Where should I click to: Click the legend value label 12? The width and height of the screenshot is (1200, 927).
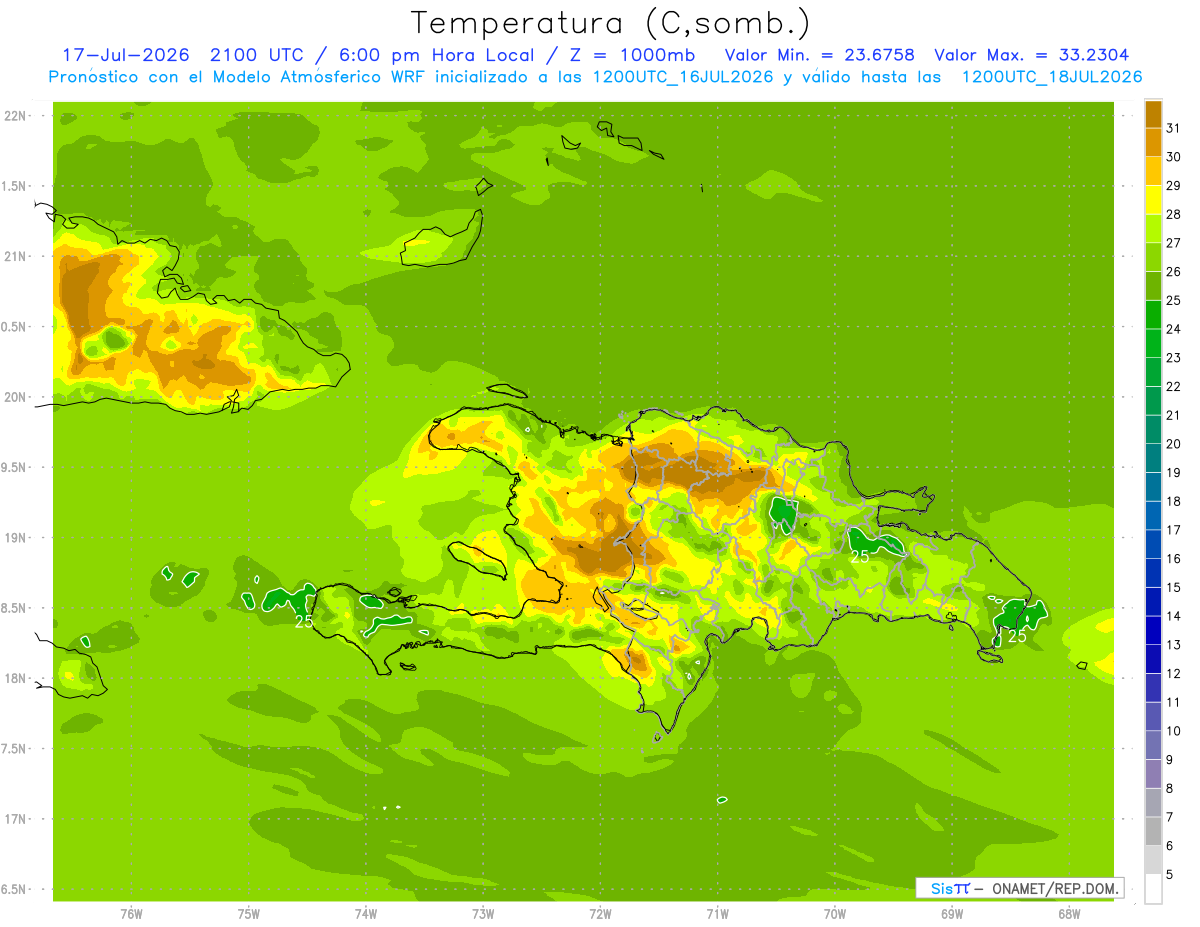(1174, 674)
